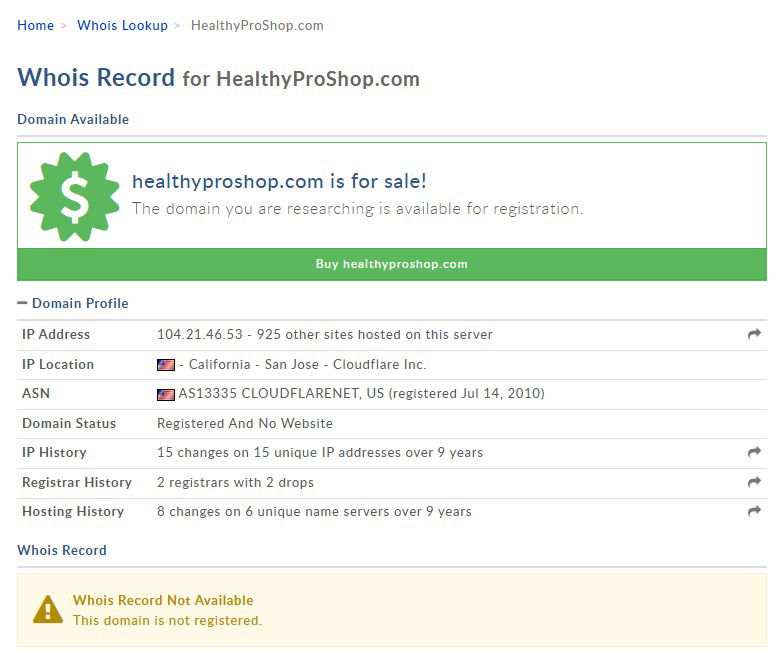
Task: Open IP History details via arrow icon
Action: point(755,452)
